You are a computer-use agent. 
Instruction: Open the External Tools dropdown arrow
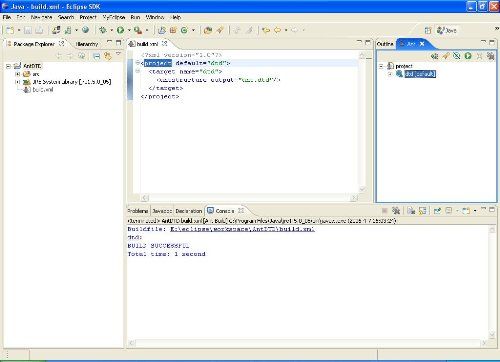[x=147, y=30]
